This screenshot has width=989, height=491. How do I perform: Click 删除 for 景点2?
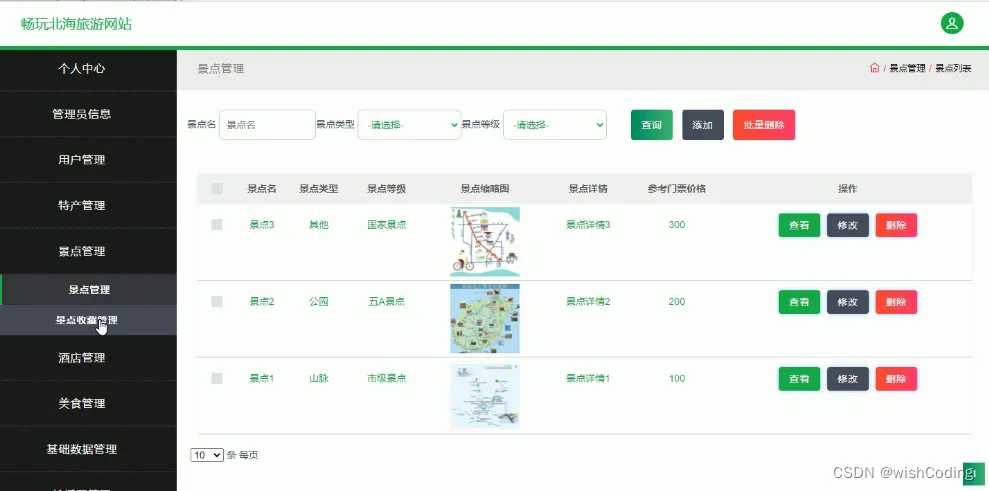coord(896,302)
